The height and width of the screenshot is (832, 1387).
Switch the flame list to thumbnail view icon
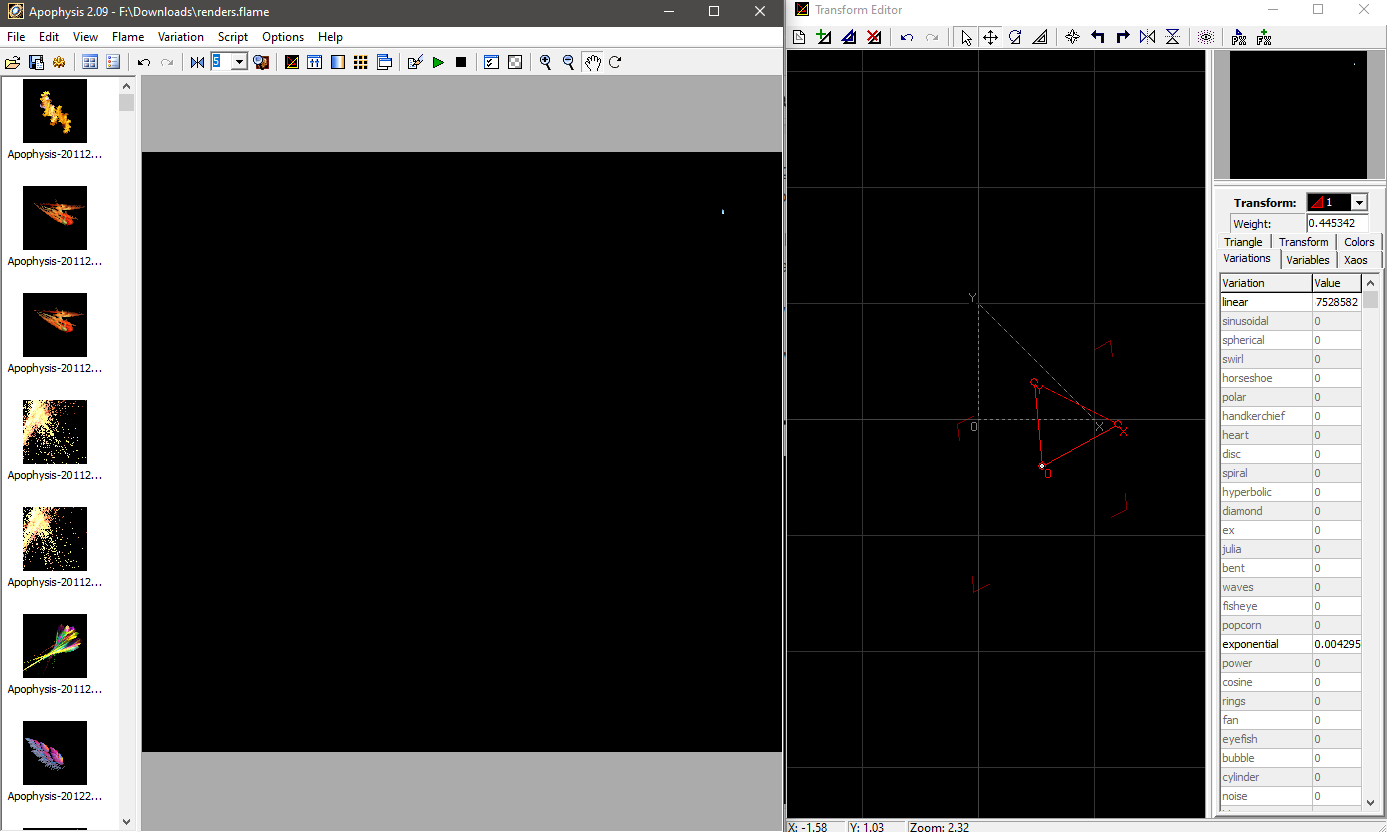click(x=90, y=62)
